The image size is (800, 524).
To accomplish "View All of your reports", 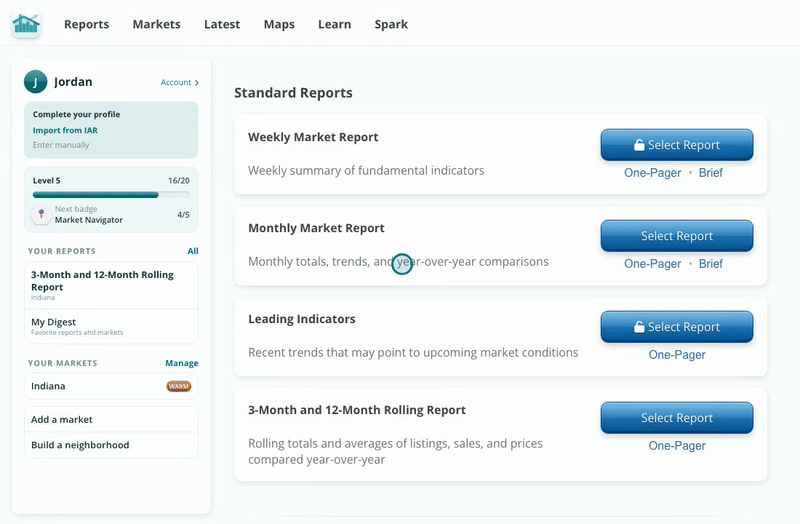I will click(x=193, y=251).
